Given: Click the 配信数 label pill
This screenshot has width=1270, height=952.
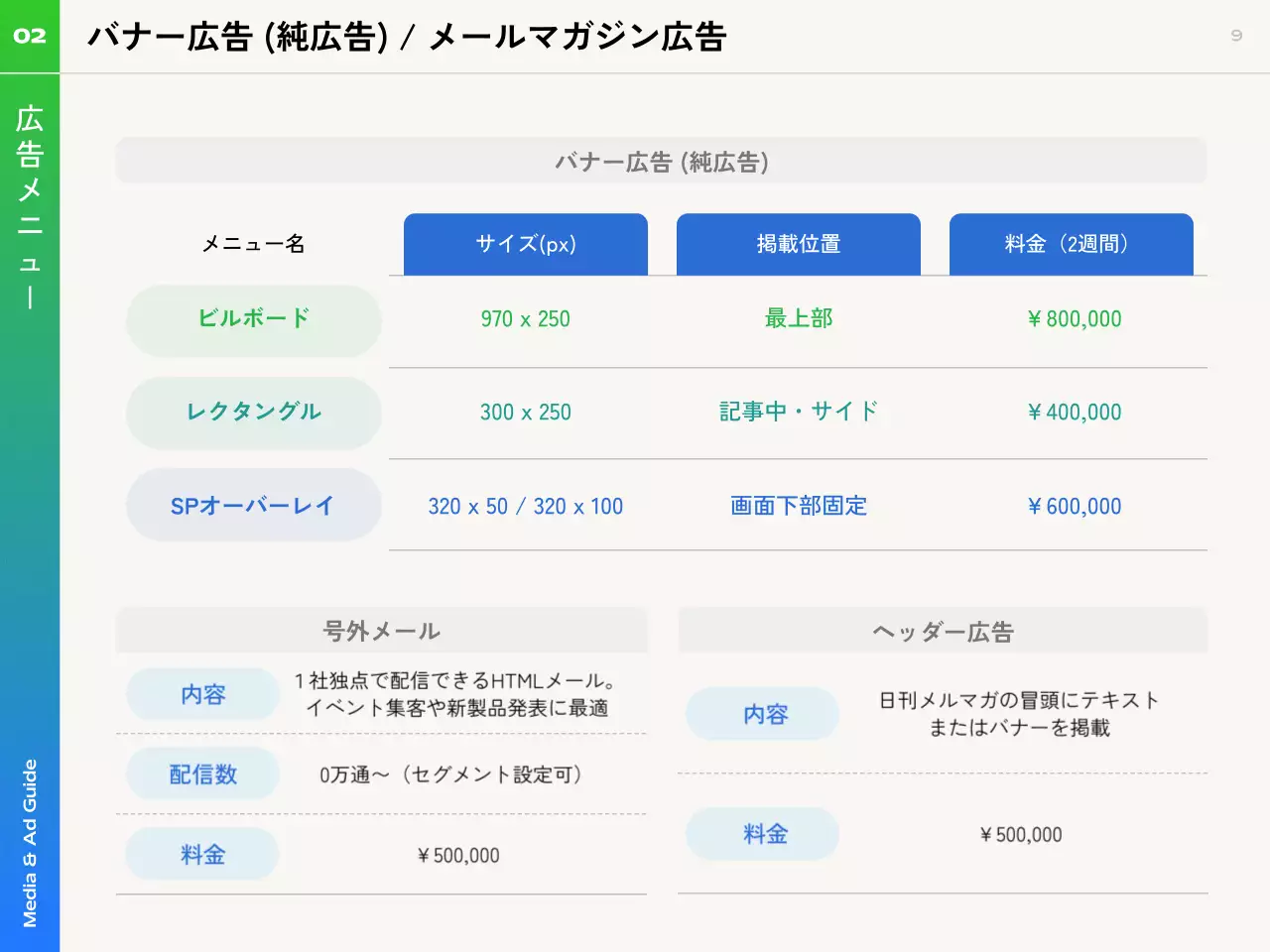Looking at the screenshot, I should pos(202,774).
